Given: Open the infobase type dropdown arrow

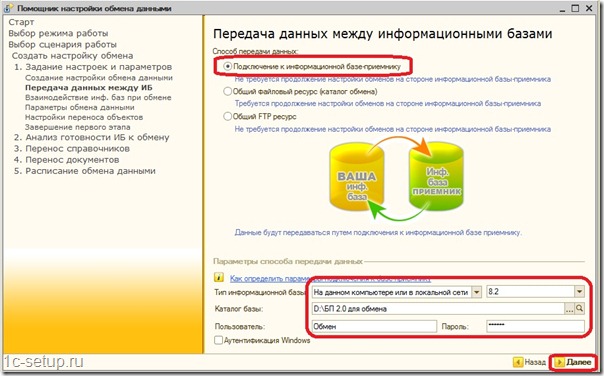Looking at the screenshot, I should click(476, 292).
